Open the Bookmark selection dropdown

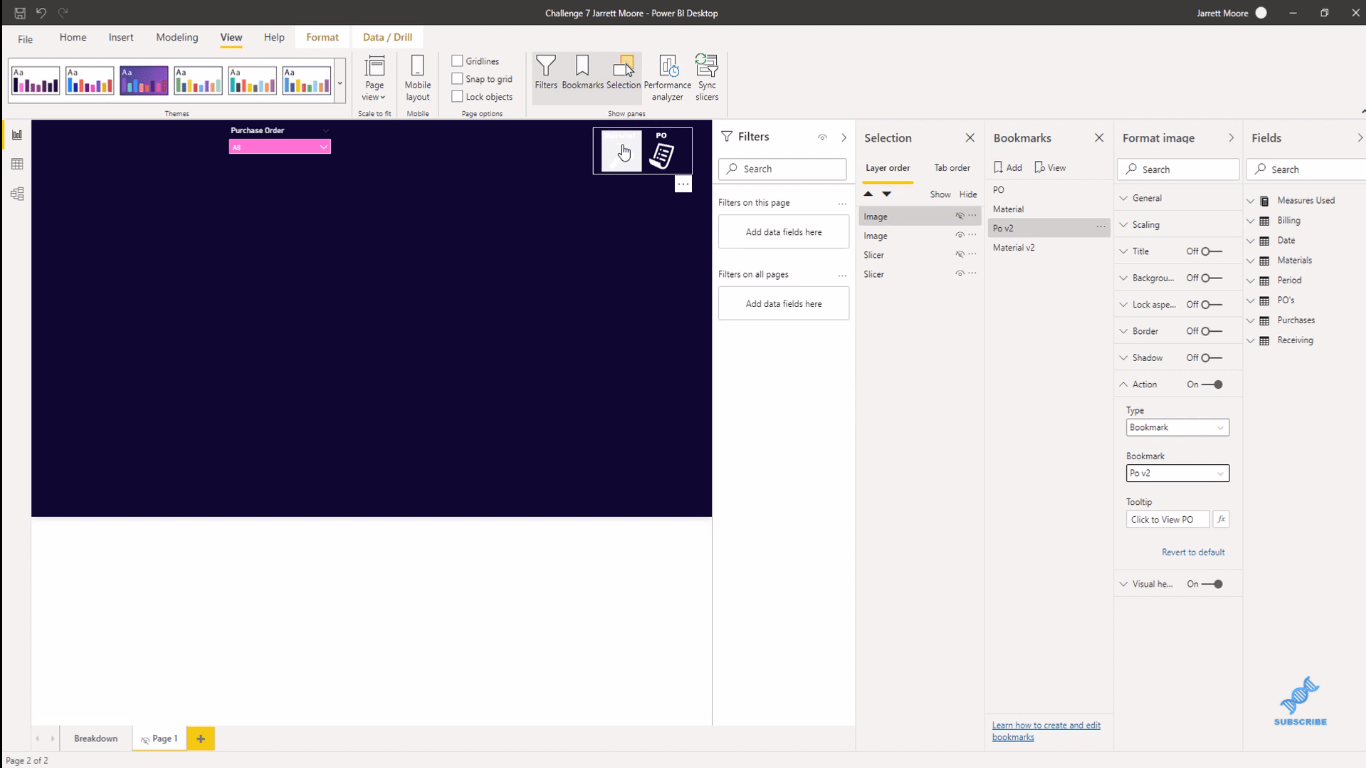1177,474
